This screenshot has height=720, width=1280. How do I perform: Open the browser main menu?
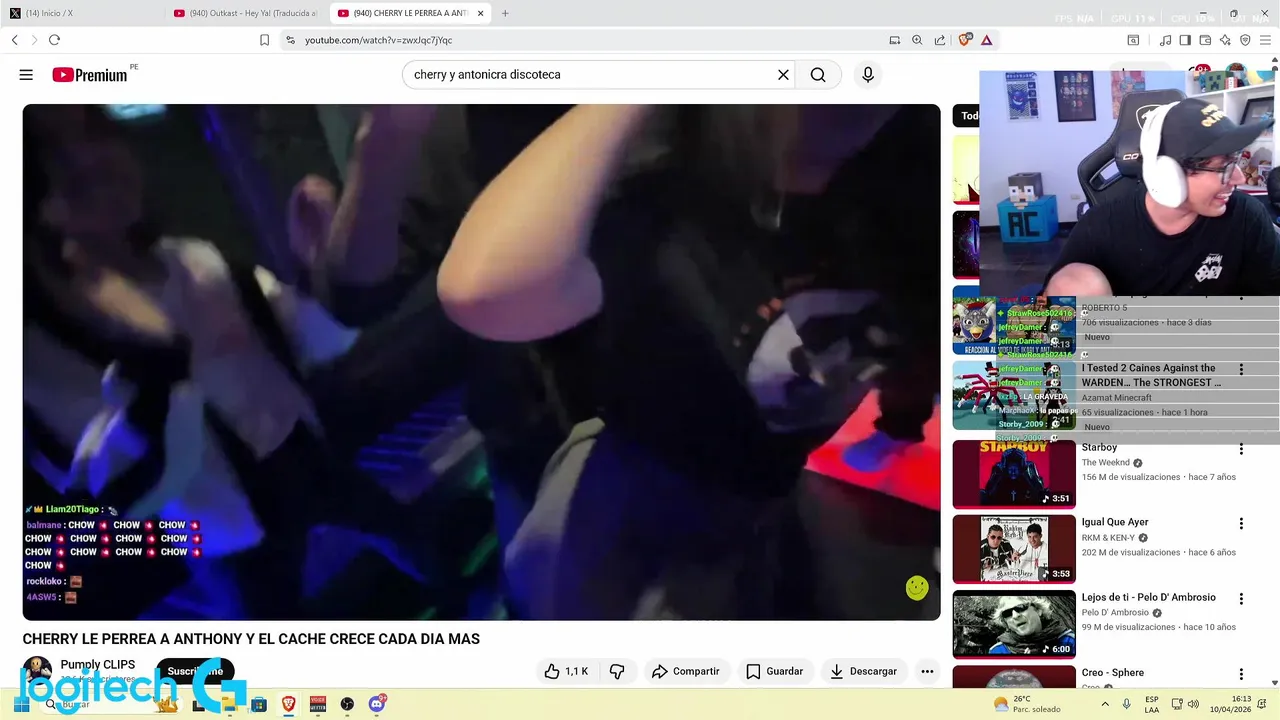[x=1266, y=40]
